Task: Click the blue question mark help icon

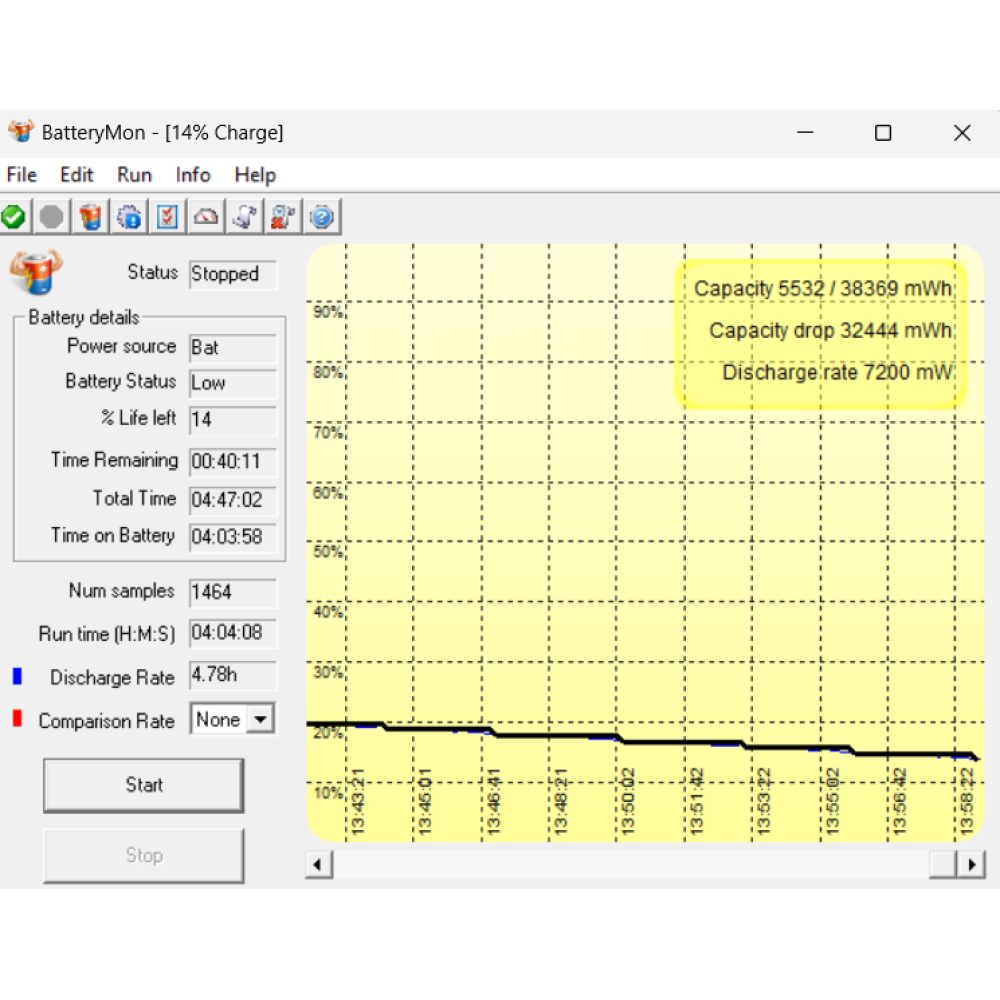Action: tap(321, 216)
